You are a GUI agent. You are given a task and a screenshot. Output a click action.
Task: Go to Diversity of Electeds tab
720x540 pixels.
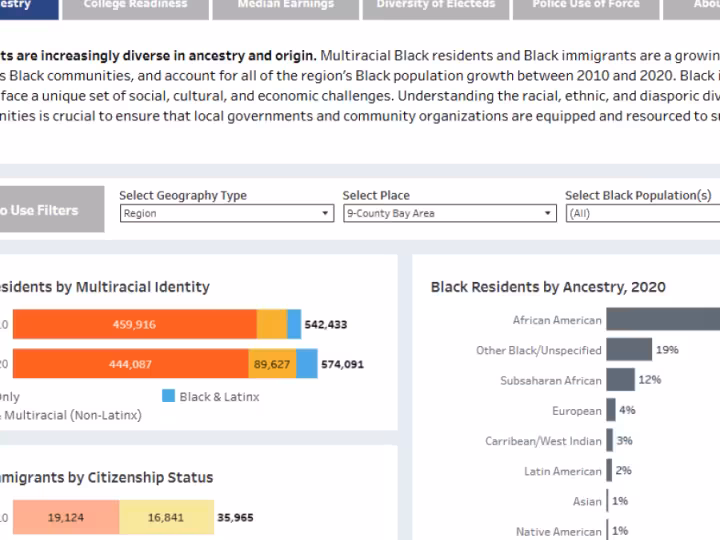[x=435, y=6]
